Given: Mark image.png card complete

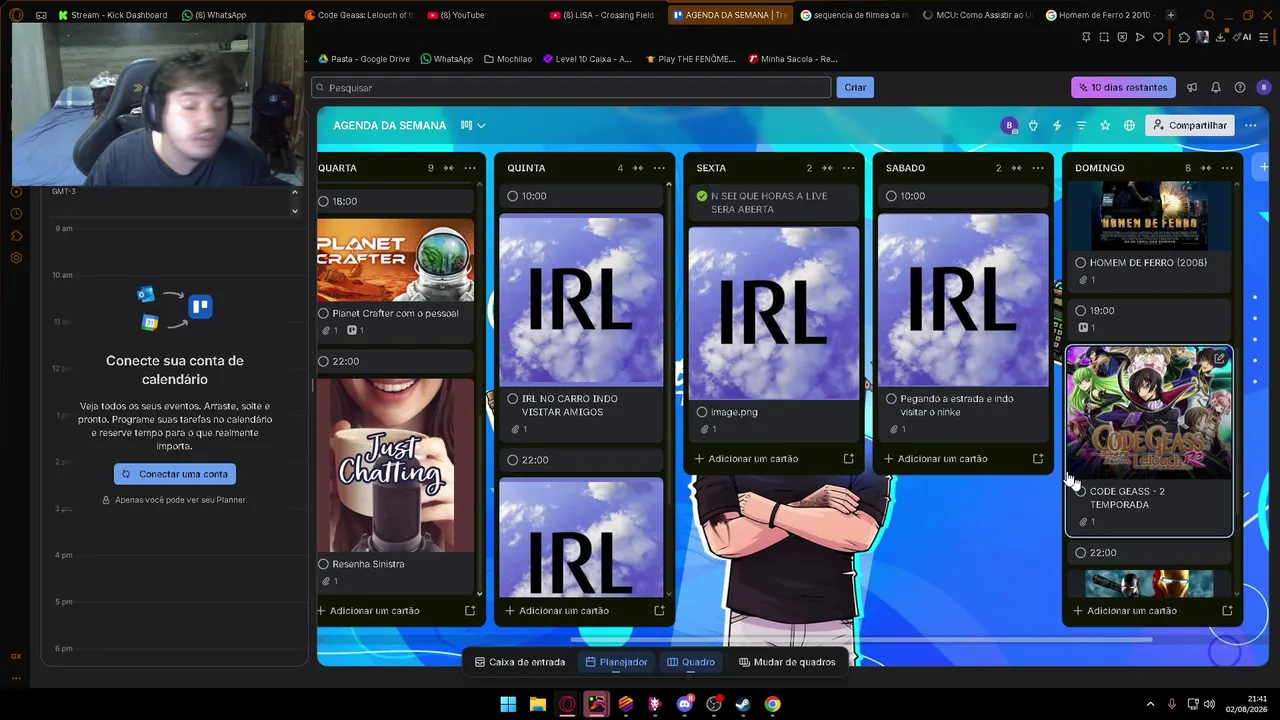Looking at the screenshot, I should 702,412.
